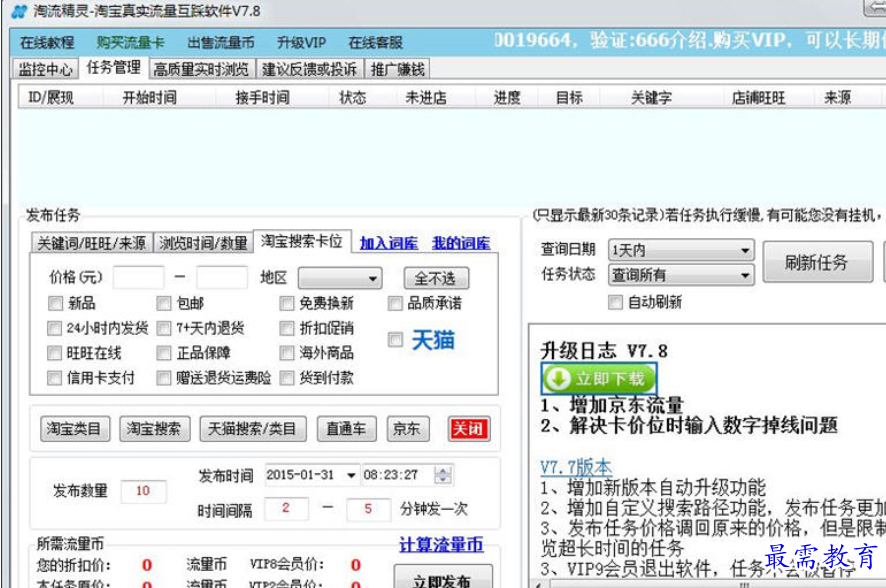Screen dimensions: 886x588
Task: Expand the 任务状态 dropdown
Action: tap(681, 275)
